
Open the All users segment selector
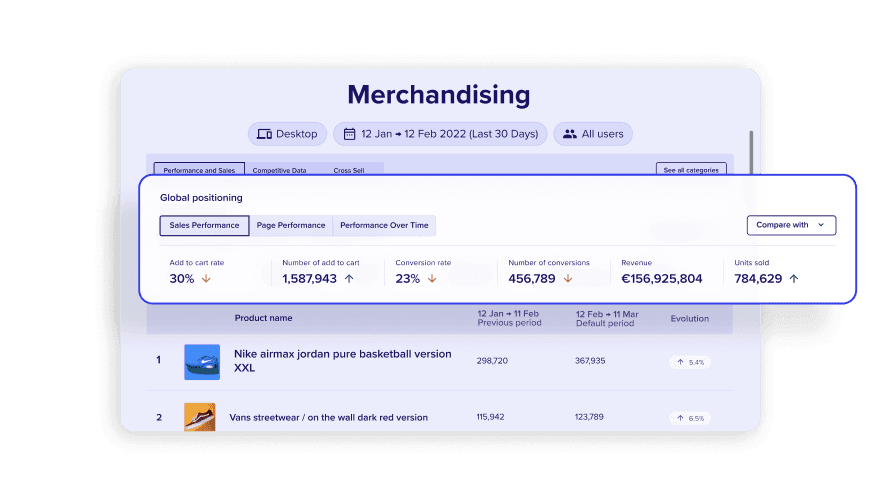click(593, 134)
